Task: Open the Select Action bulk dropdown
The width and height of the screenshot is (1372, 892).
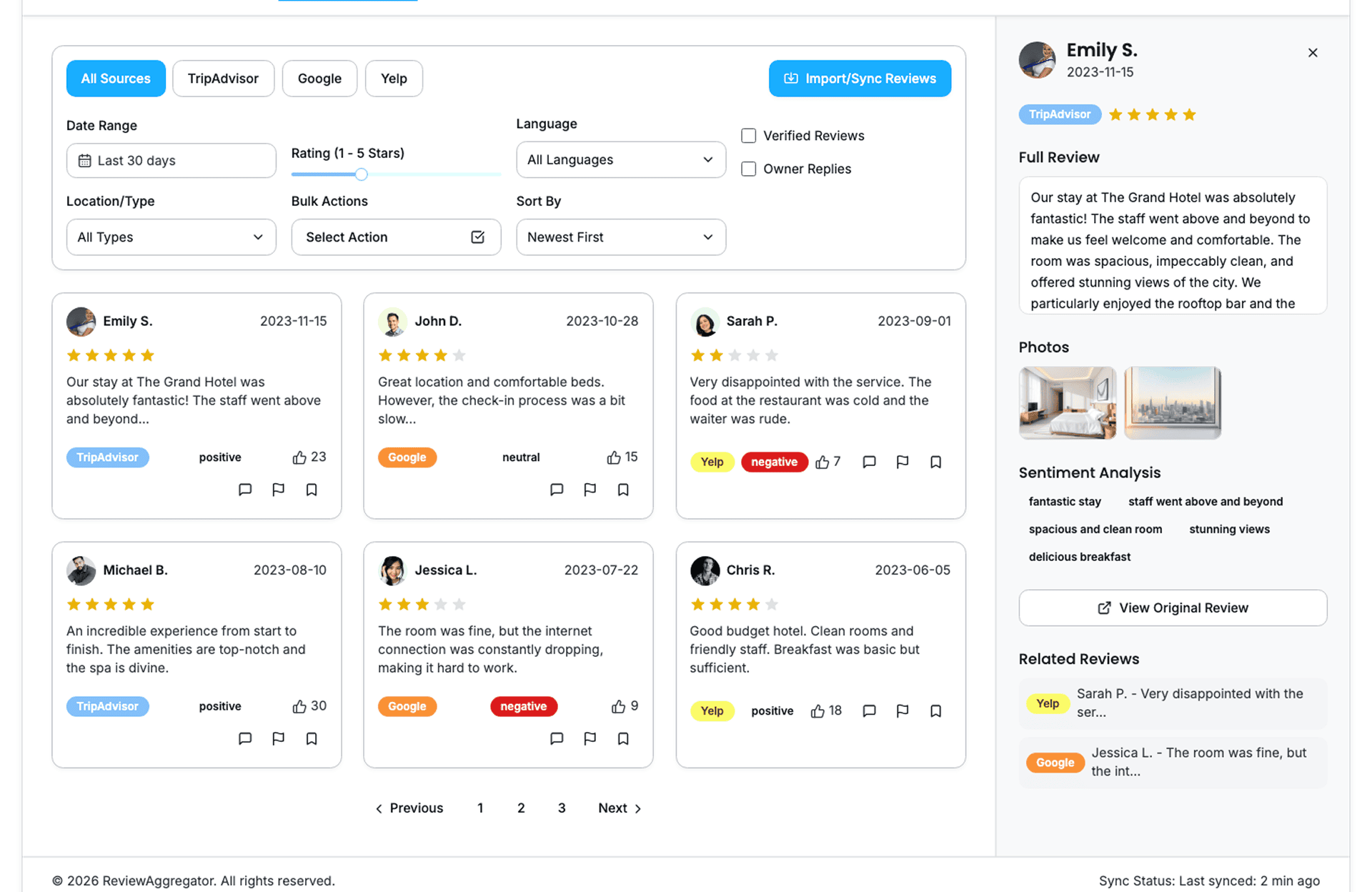Action: (x=396, y=237)
